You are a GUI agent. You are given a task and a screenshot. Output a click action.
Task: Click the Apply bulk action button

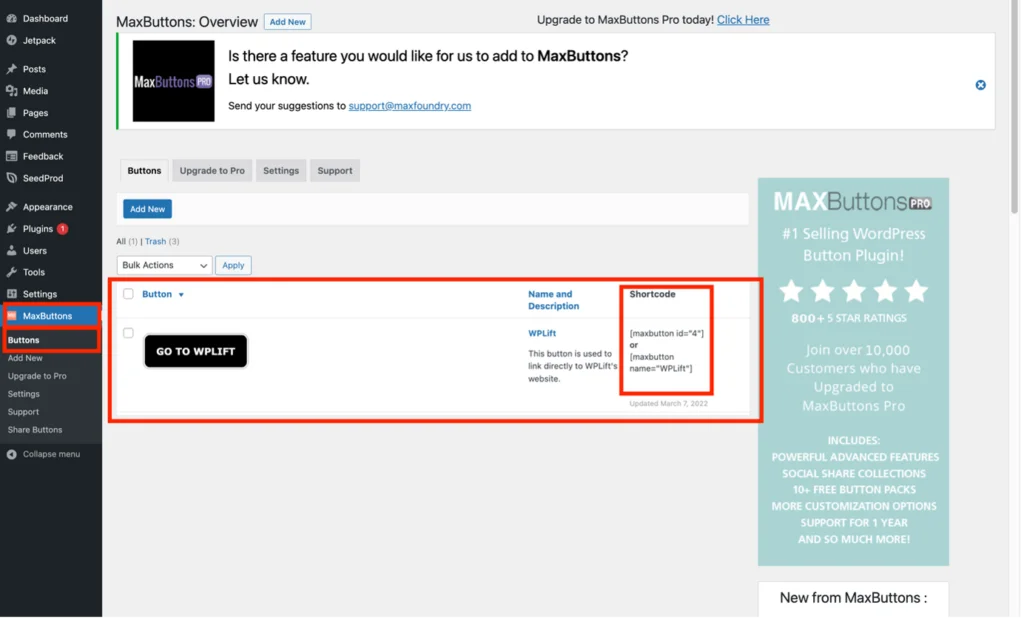233,265
